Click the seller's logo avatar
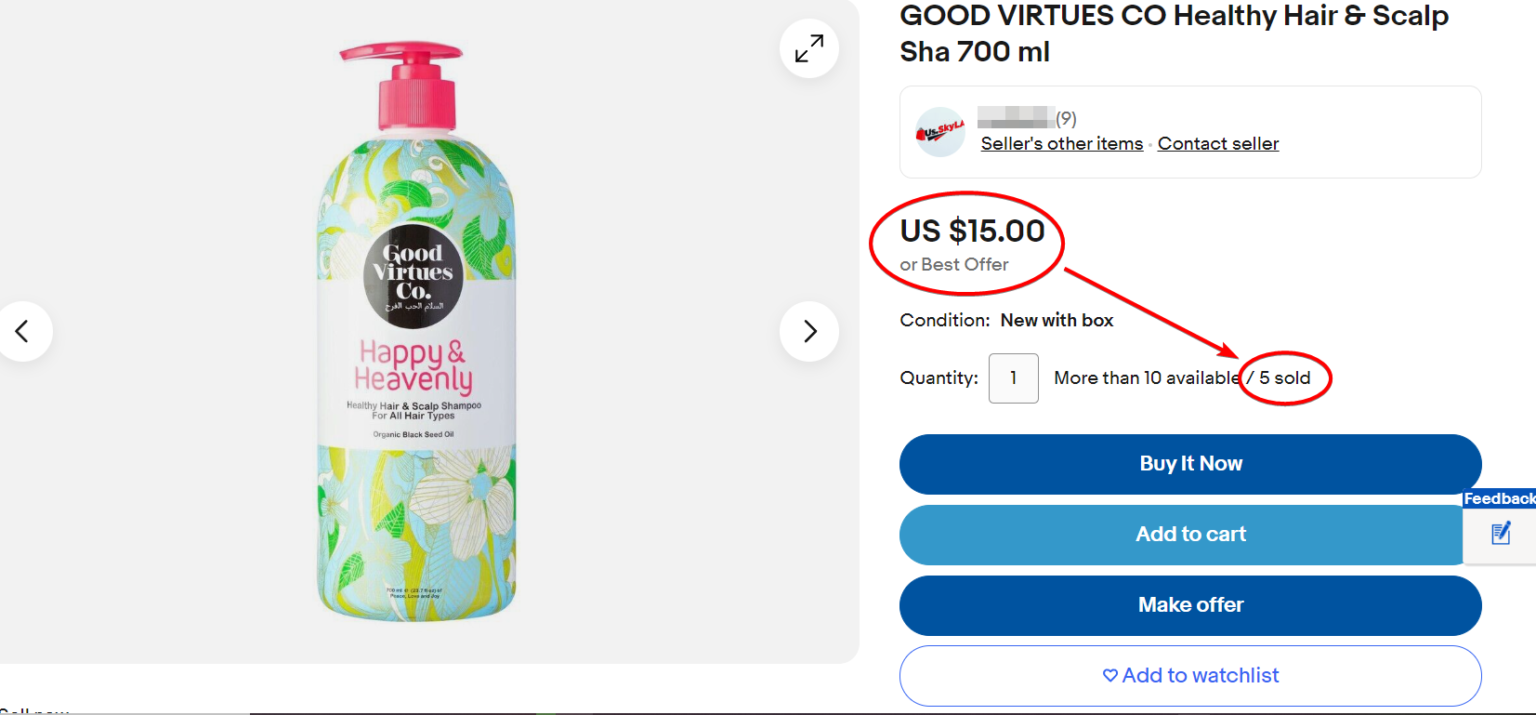Viewport: 1536px width, 715px height. click(940, 132)
